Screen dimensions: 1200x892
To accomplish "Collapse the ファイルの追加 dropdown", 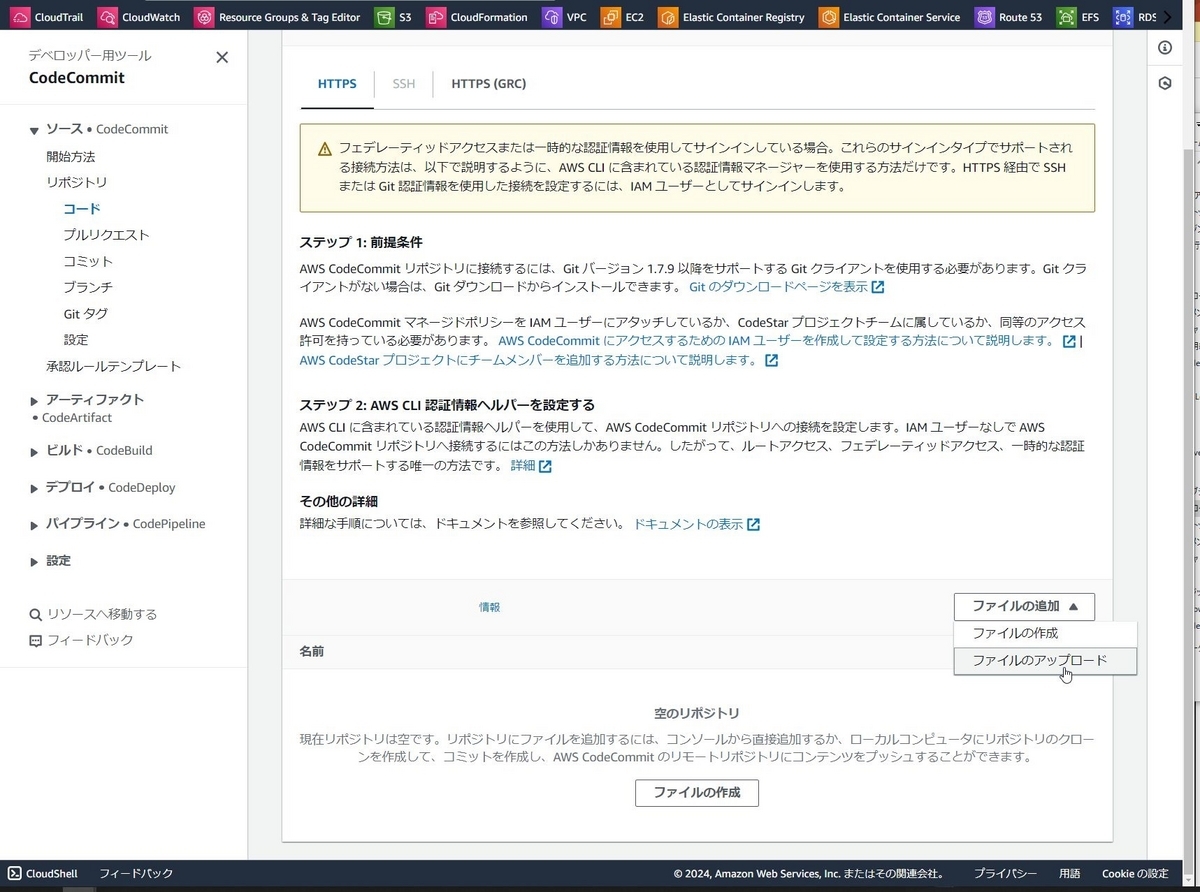I will pos(1023,606).
